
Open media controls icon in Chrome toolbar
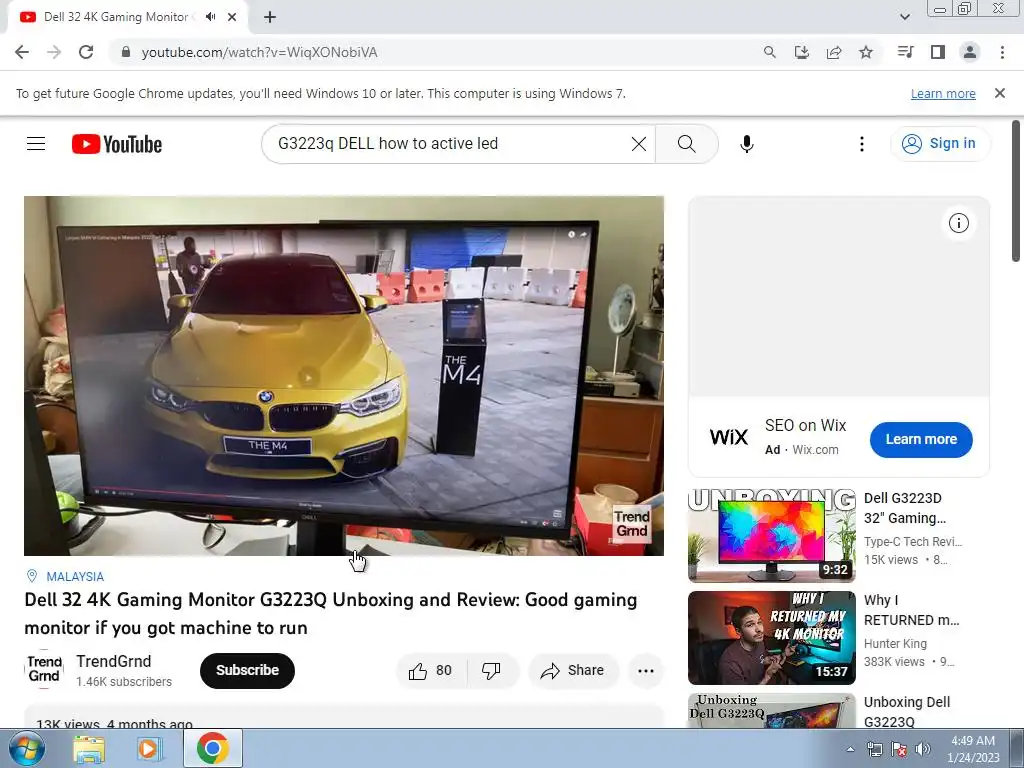905,52
